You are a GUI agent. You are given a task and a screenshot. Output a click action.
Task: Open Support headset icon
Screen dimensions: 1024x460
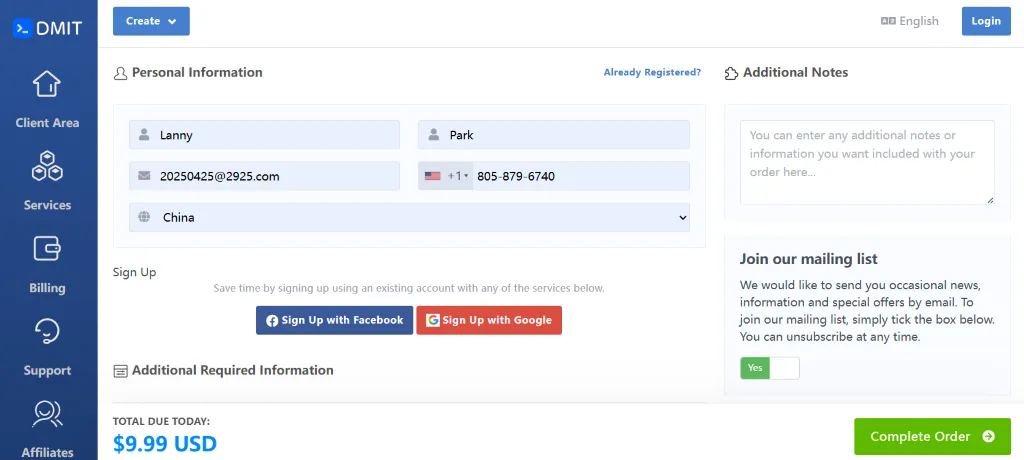click(x=47, y=331)
